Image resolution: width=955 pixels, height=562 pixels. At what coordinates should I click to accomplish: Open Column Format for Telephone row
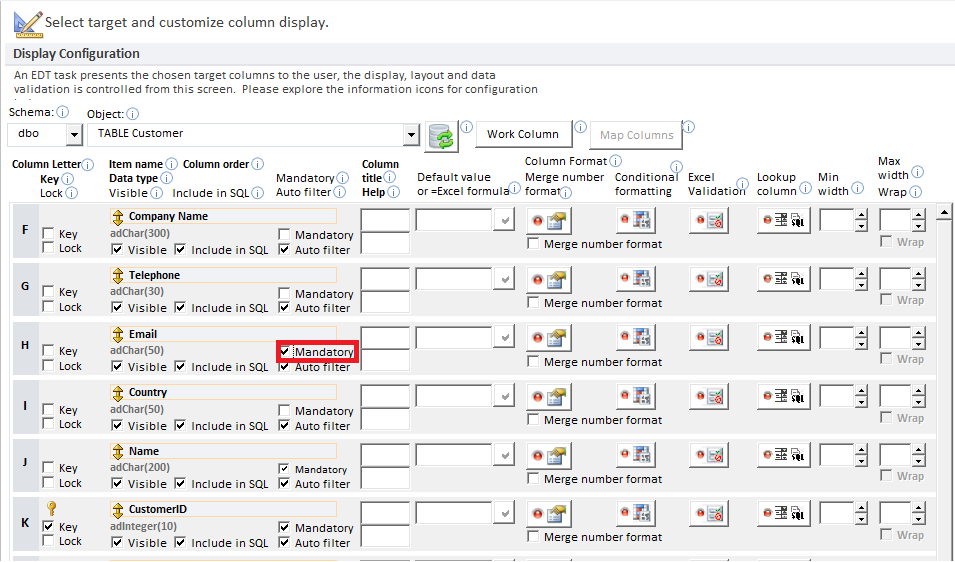pyautogui.click(x=549, y=280)
